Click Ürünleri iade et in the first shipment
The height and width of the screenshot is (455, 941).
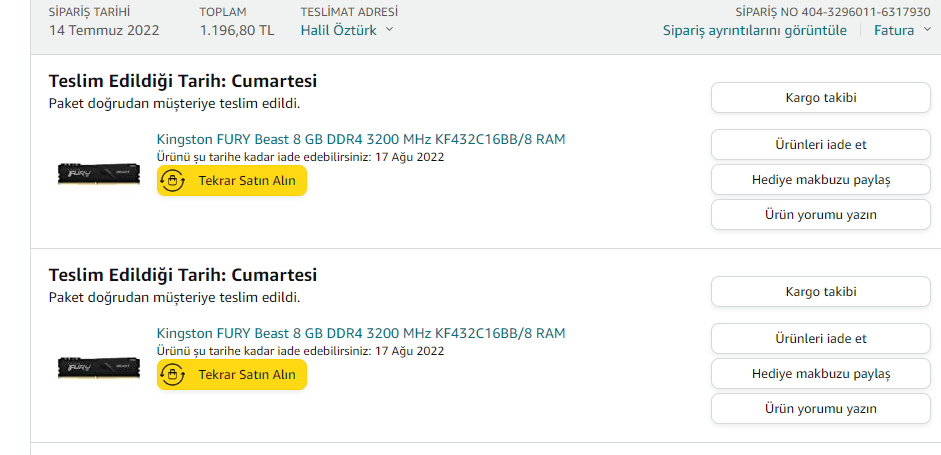(x=821, y=144)
